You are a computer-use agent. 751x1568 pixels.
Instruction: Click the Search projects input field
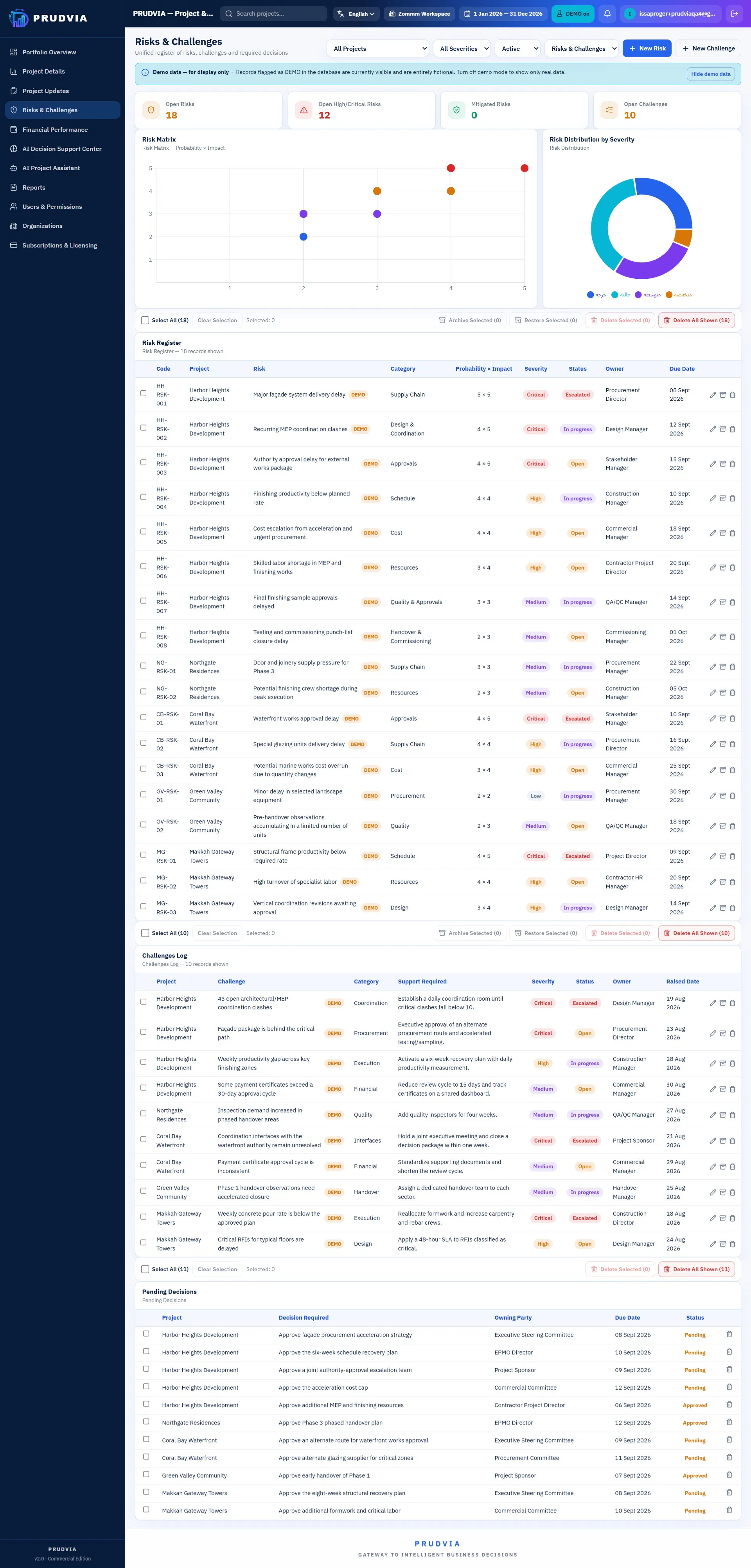273,13
